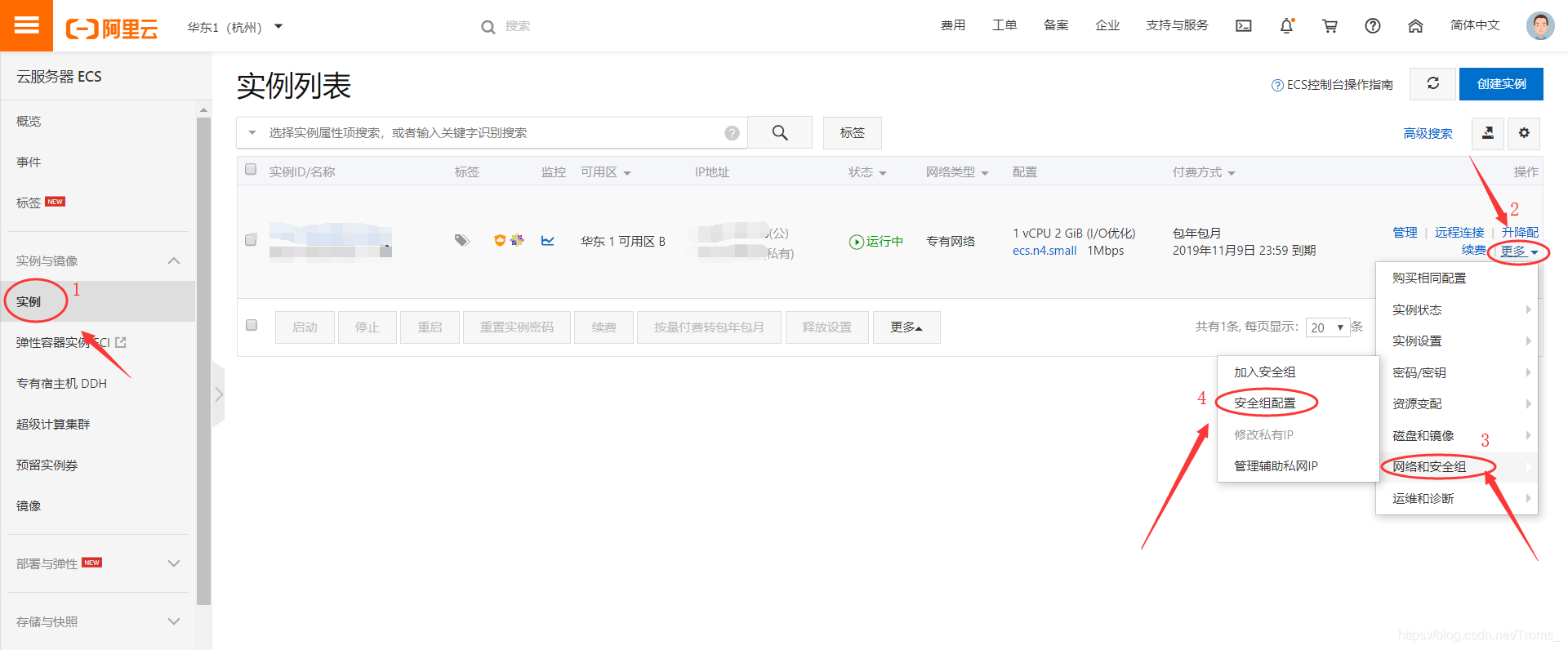1568x650 pixels.
Task: Open 费用 top menu
Action: pyautogui.click(x=953, y=25)
